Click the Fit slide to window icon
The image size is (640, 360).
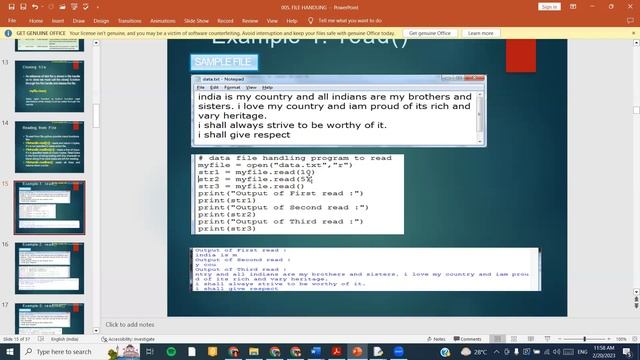pyautogui.click(x=634, y=339)
